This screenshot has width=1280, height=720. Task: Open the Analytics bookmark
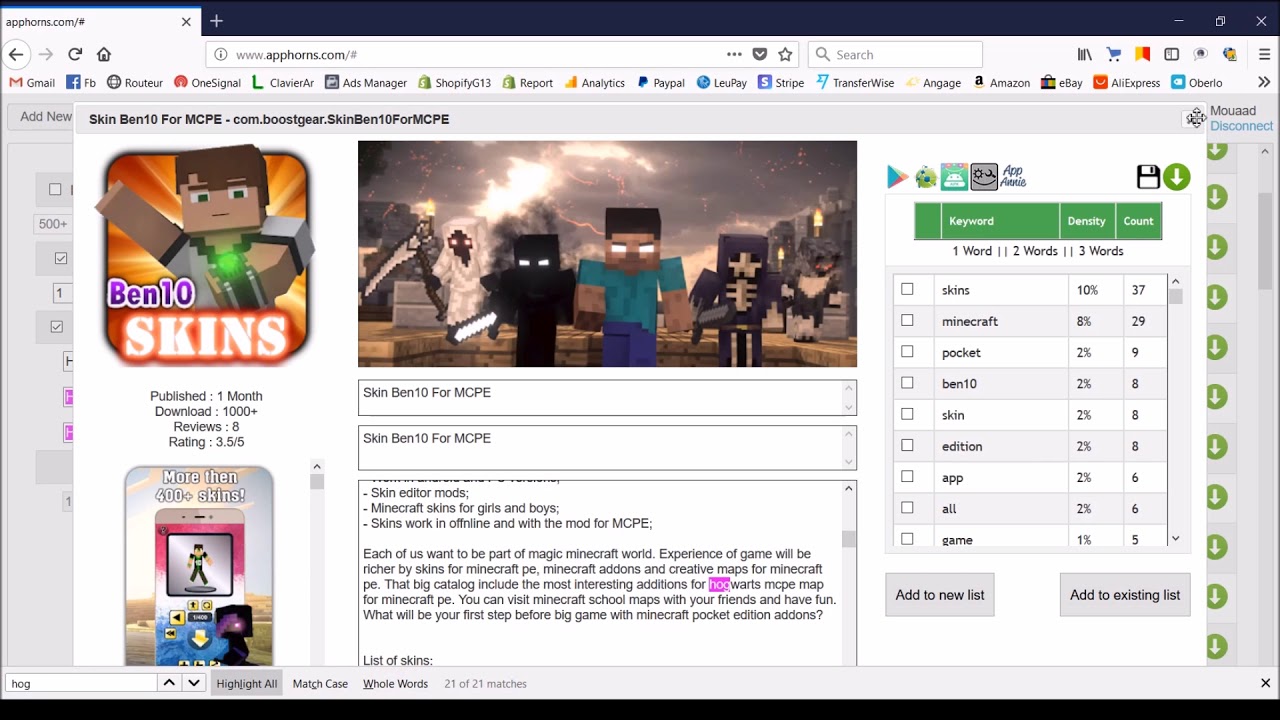594,83
